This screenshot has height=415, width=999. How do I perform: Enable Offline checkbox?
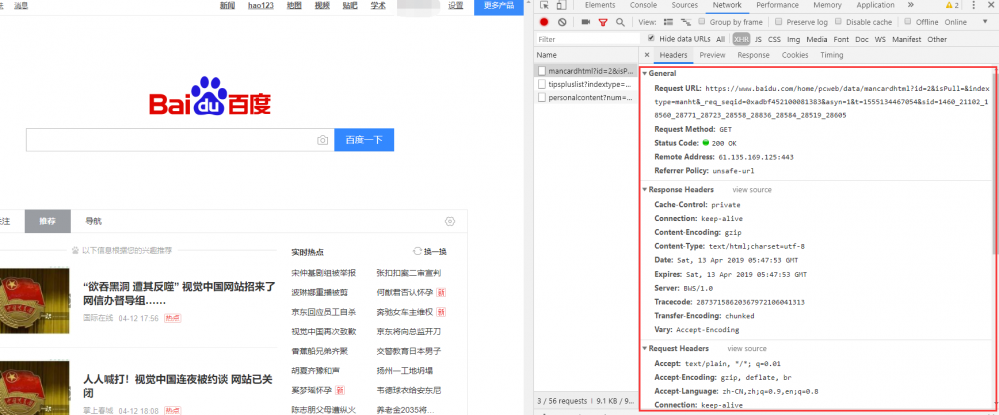[x=908, y=22]
